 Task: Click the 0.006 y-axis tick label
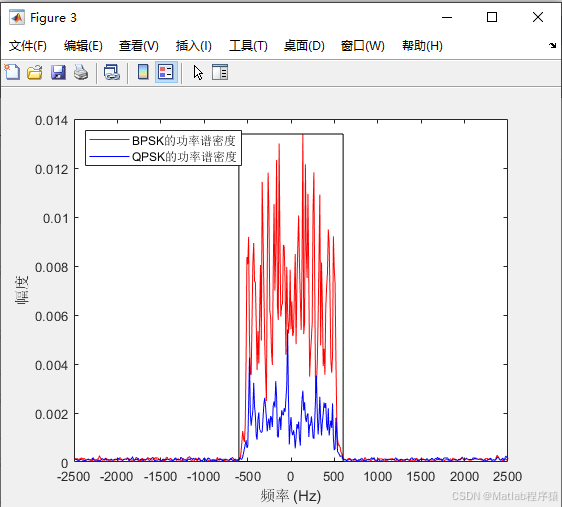click(51, 316)
